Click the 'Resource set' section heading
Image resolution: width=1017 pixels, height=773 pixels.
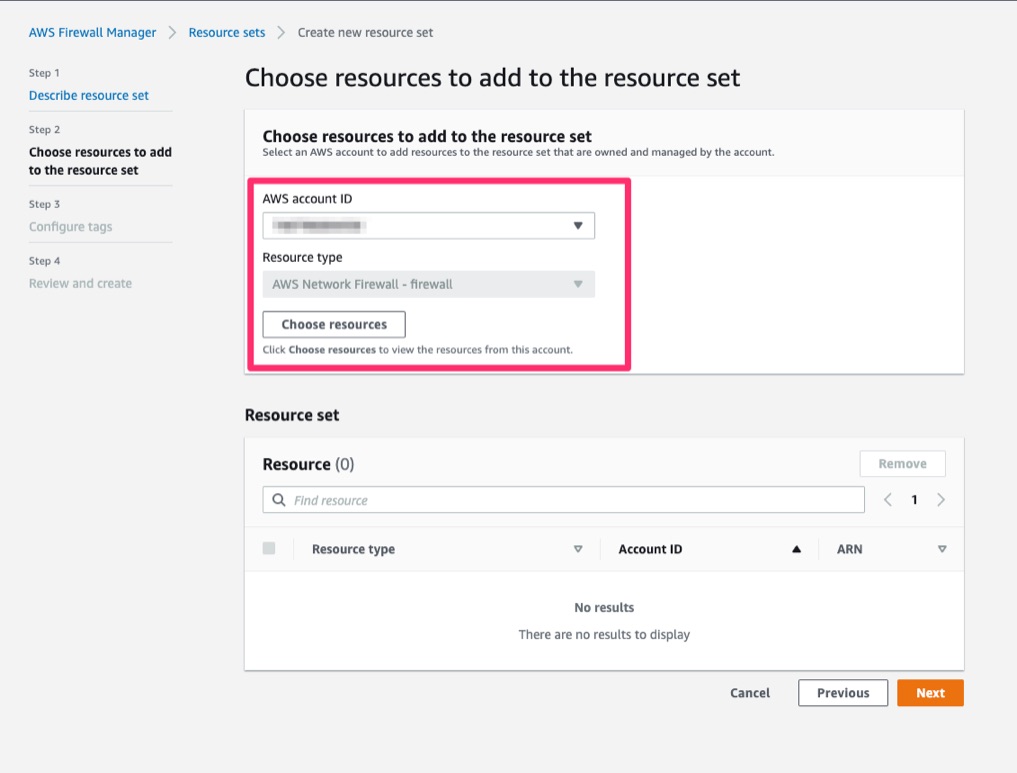292,415
